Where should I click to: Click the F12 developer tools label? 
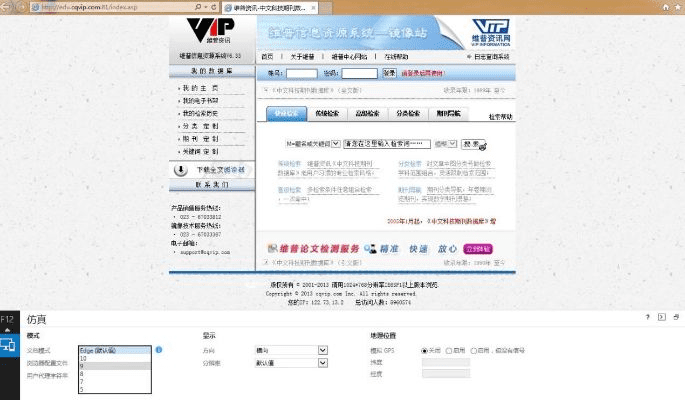coord(7,319)
